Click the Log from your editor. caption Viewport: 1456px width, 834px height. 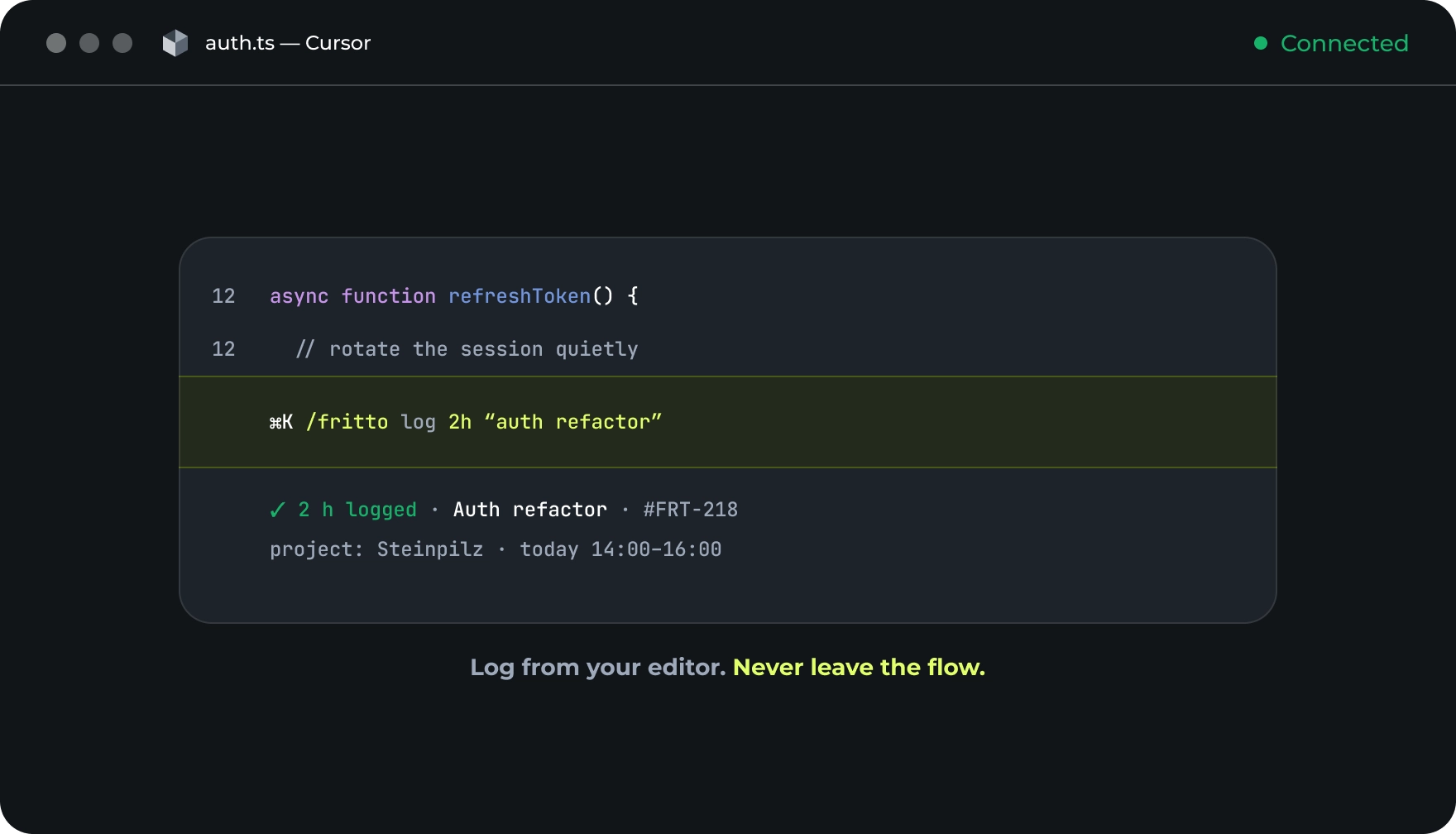click(598, 667)
